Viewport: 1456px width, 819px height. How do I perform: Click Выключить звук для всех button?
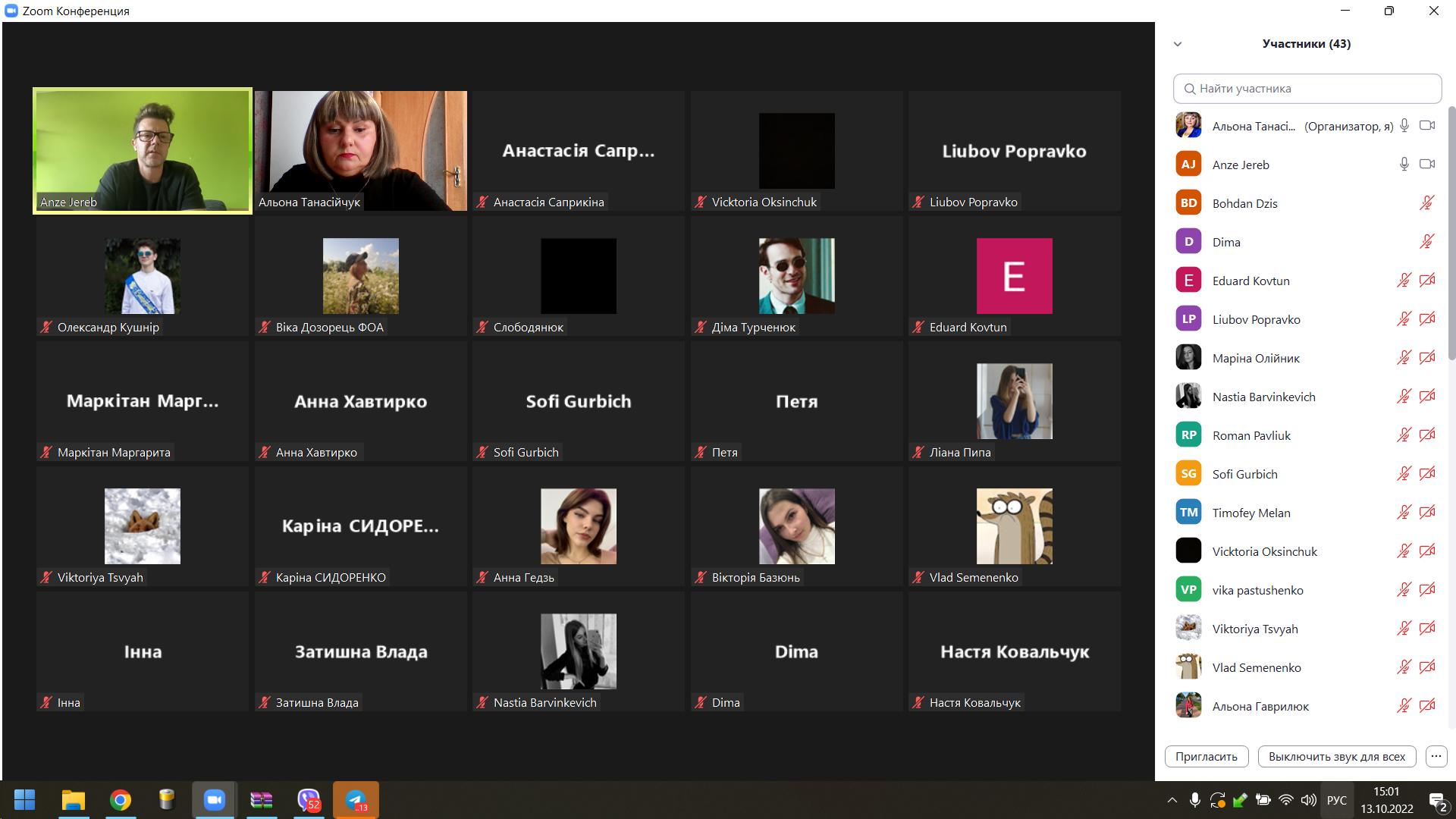1336,756
